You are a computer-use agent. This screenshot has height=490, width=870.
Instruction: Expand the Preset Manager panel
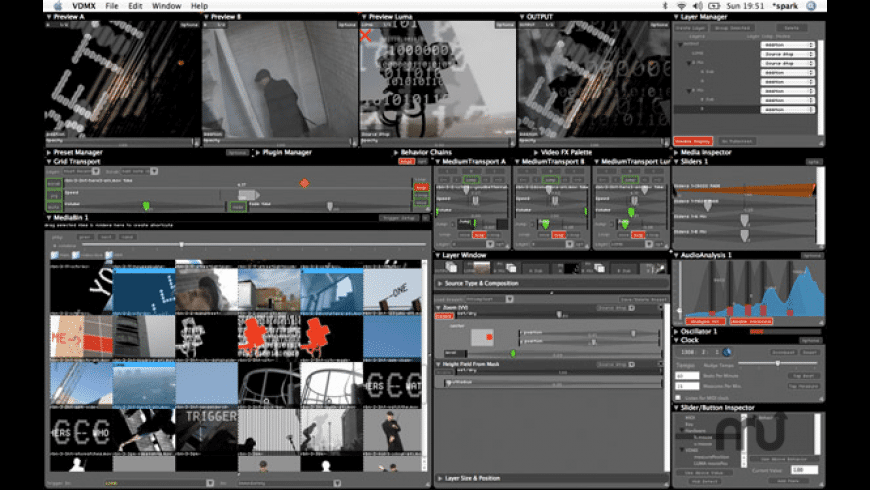click(x=49, y=152)
